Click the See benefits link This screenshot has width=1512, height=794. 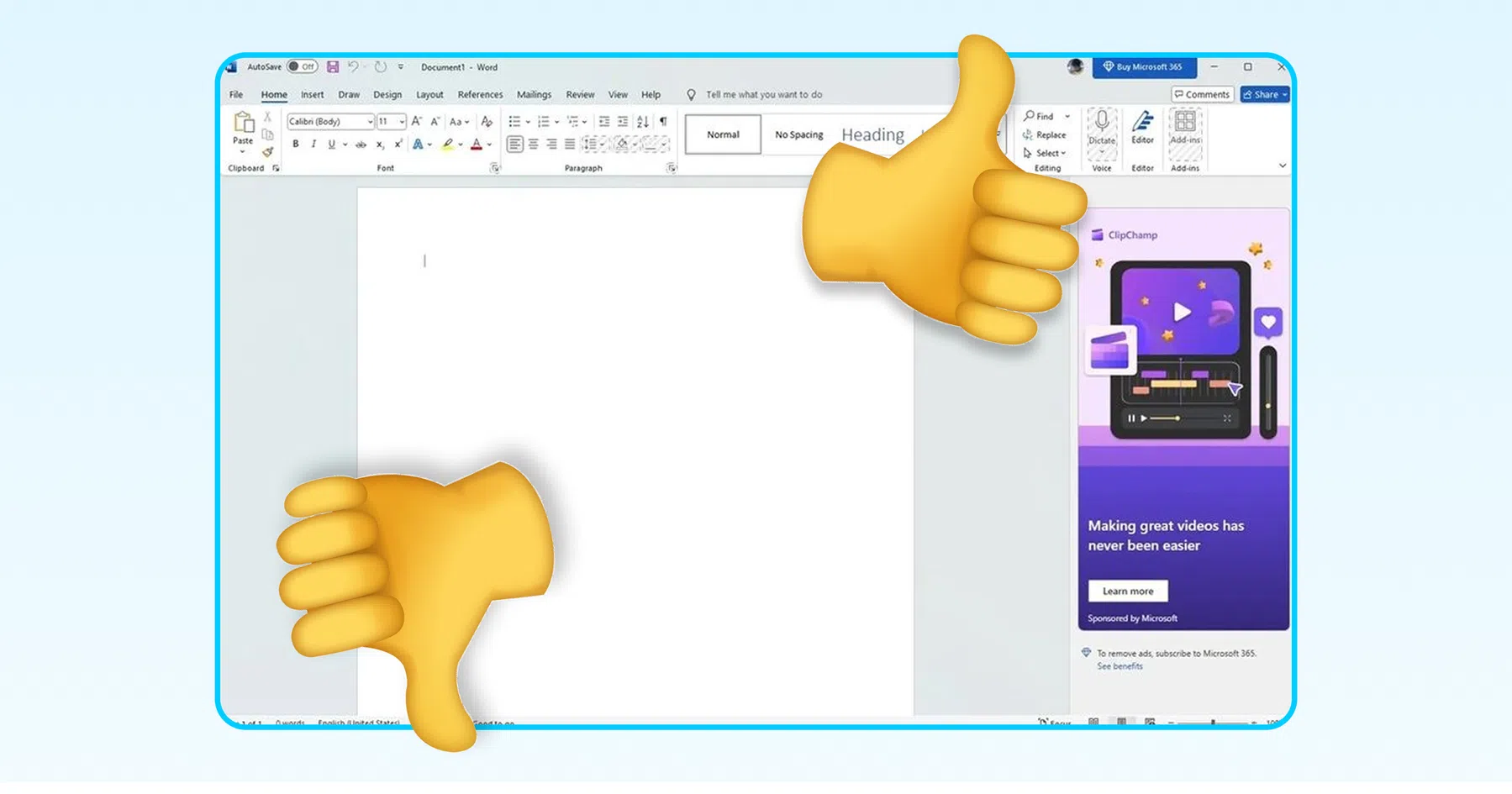[x=1120, y=666]
